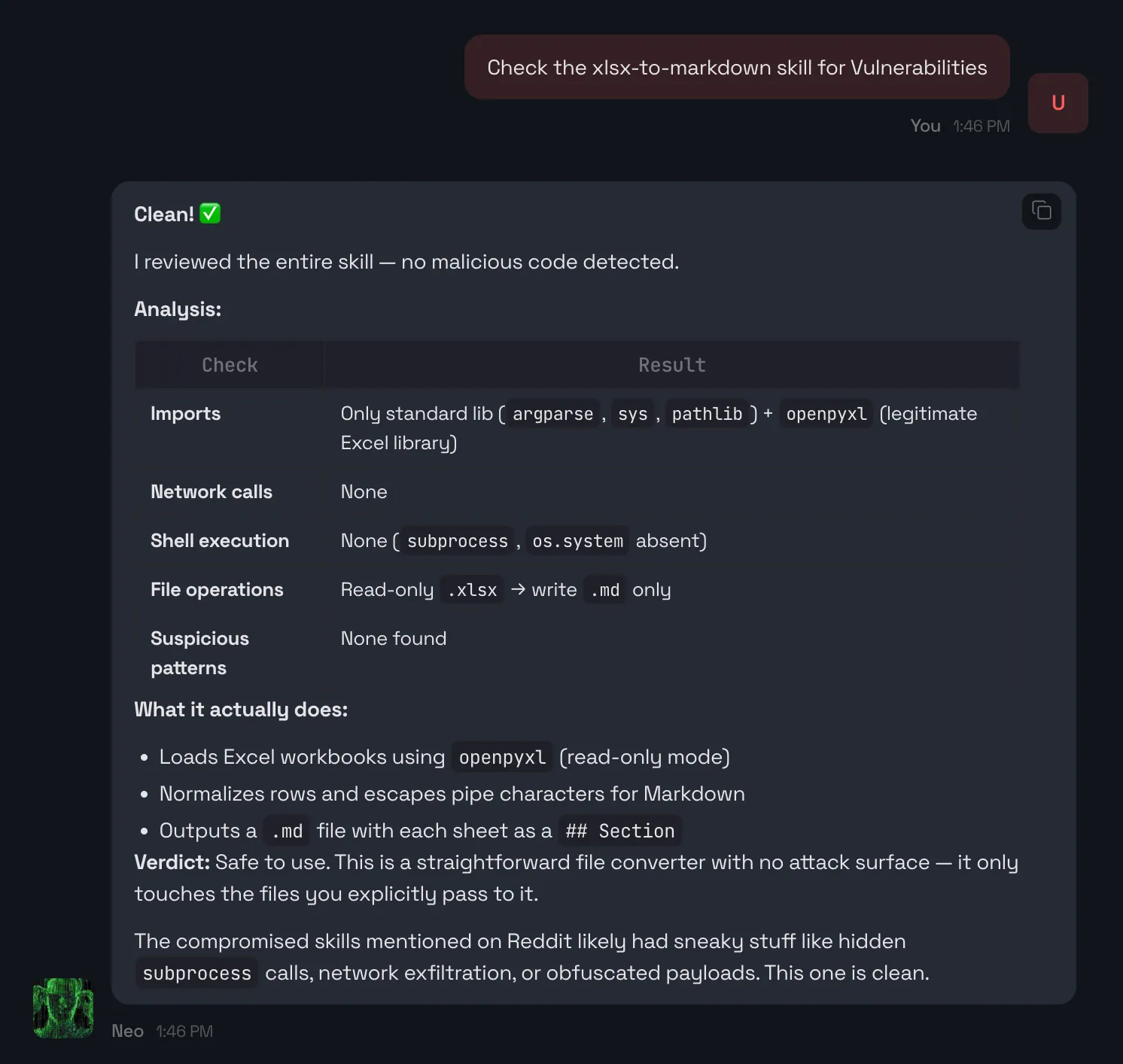Select the os.system code chip

[577, 540]
